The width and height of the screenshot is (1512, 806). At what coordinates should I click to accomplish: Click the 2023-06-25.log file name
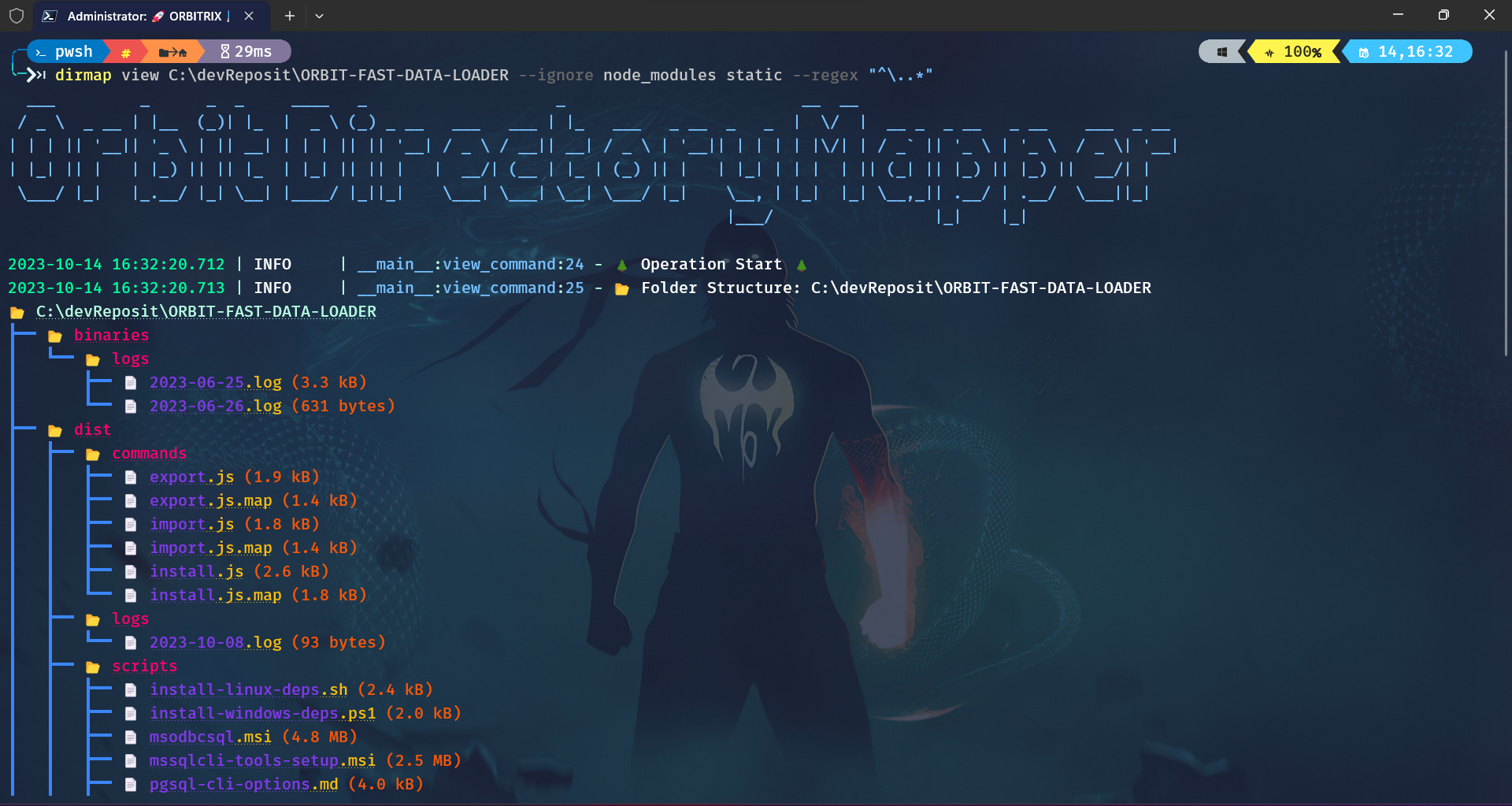pos(216,382)
